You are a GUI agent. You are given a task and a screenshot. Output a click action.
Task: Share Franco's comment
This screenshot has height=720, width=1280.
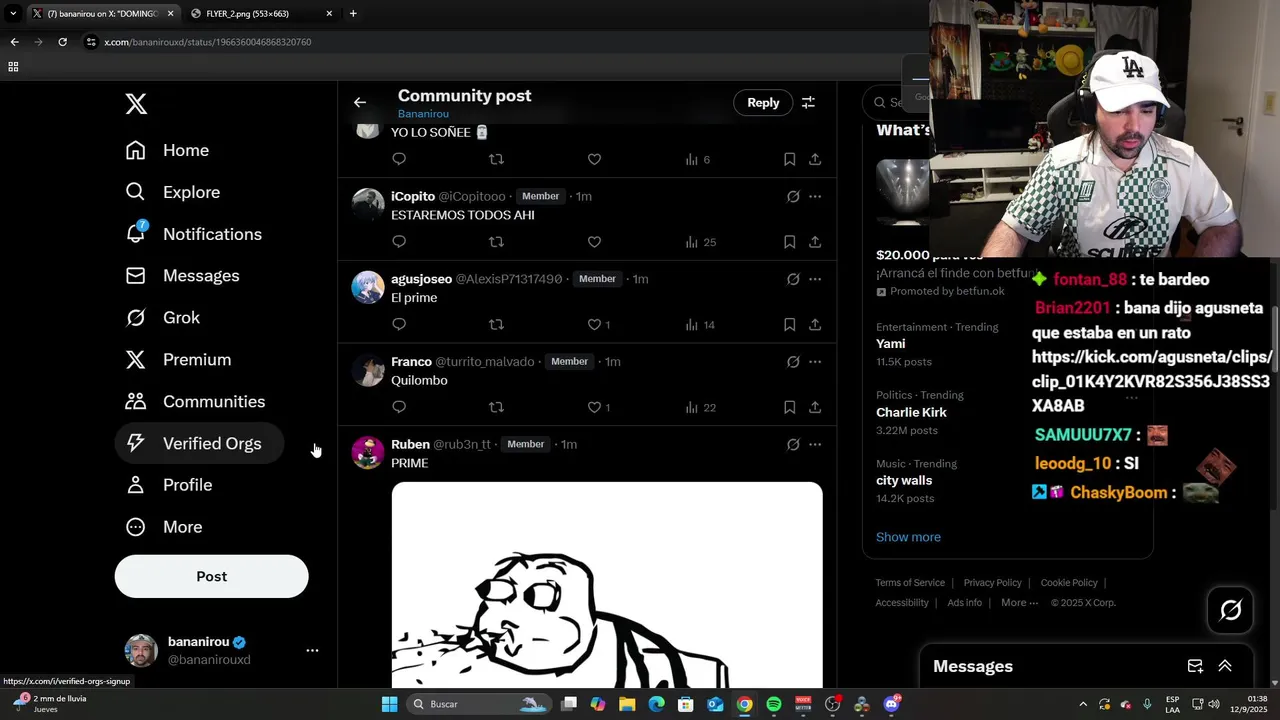815,407
